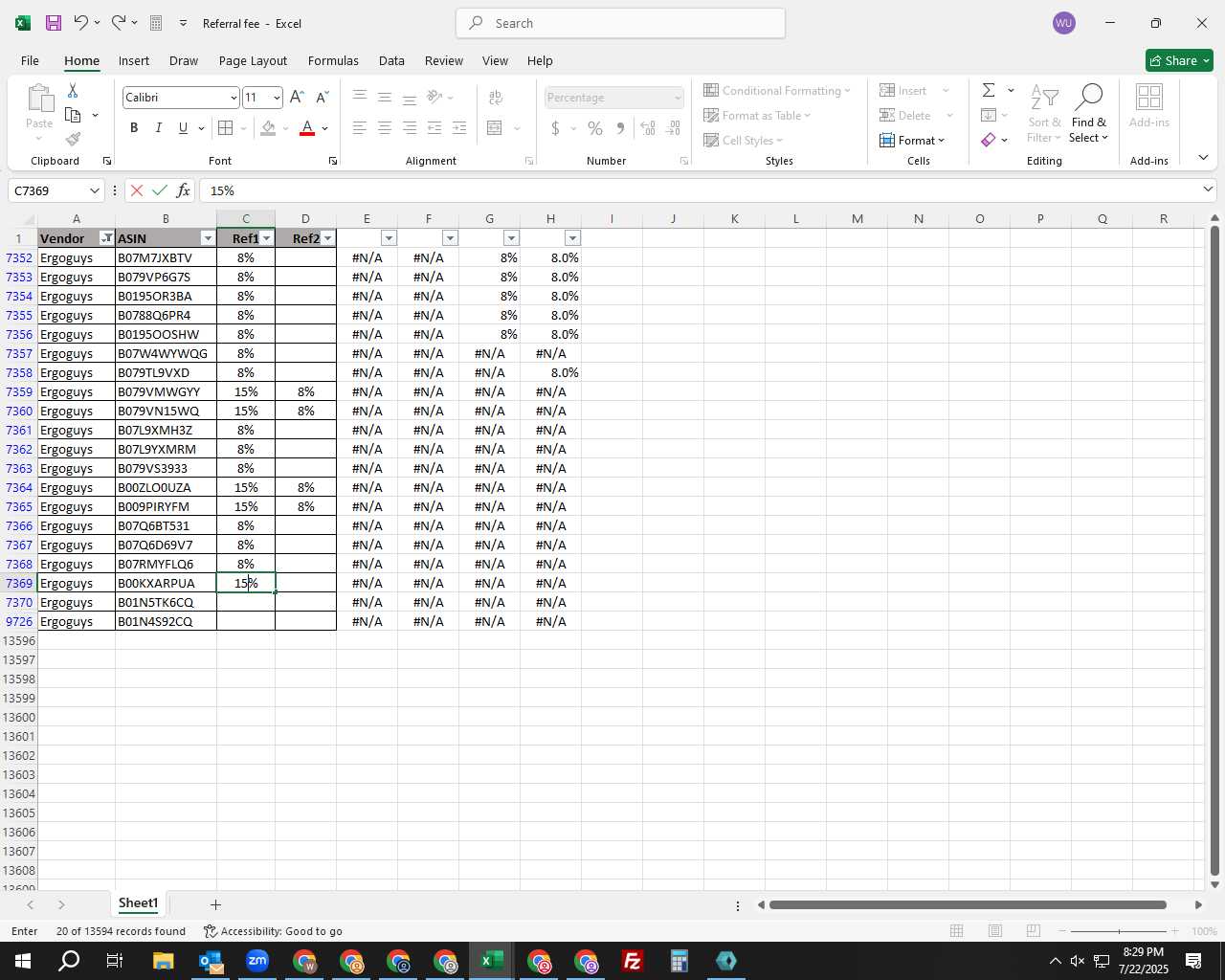Switch to the Page Layout tab

[253, 60]
